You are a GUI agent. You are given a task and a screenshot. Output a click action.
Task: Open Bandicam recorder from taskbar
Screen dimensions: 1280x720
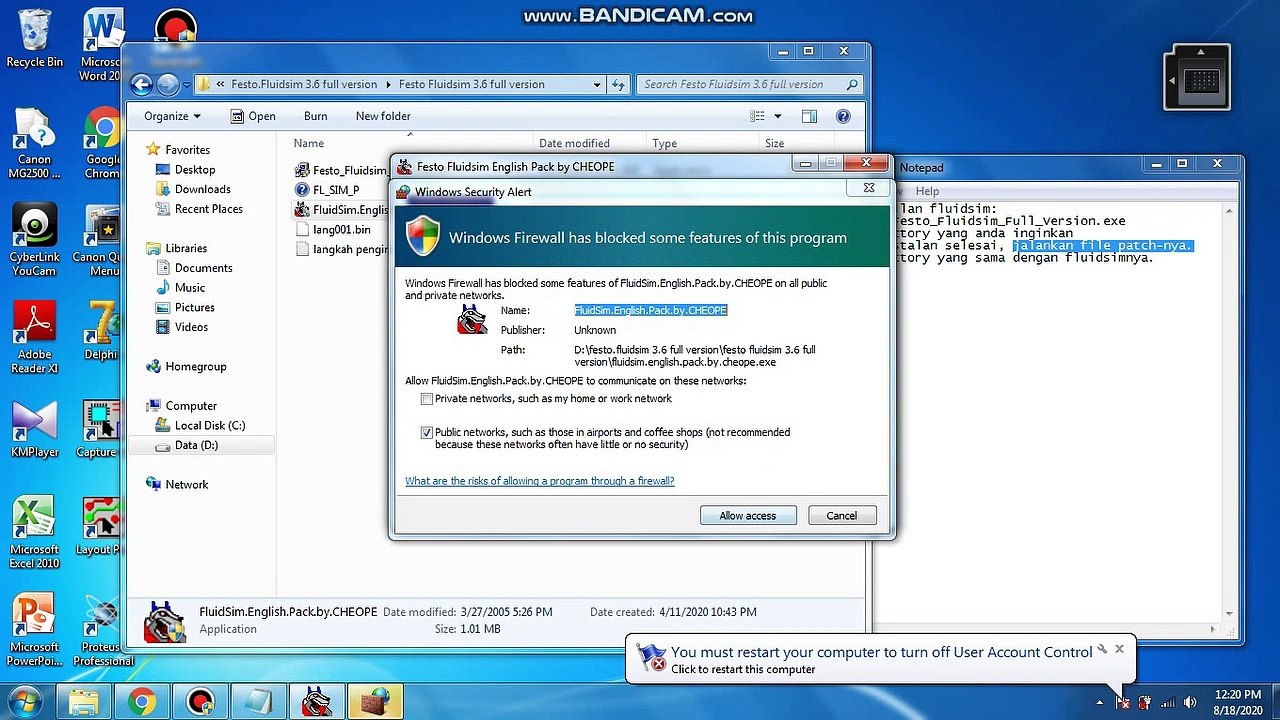(200, 702)
